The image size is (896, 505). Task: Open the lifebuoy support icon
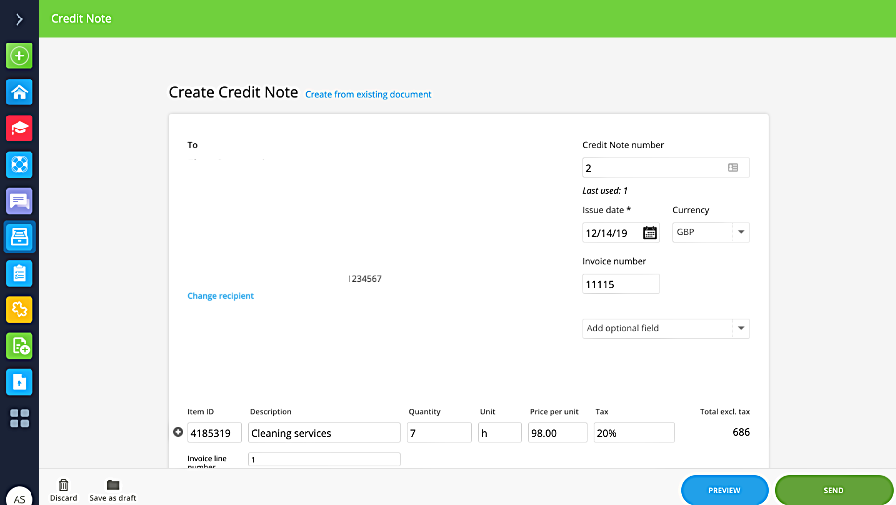[19, 164]
